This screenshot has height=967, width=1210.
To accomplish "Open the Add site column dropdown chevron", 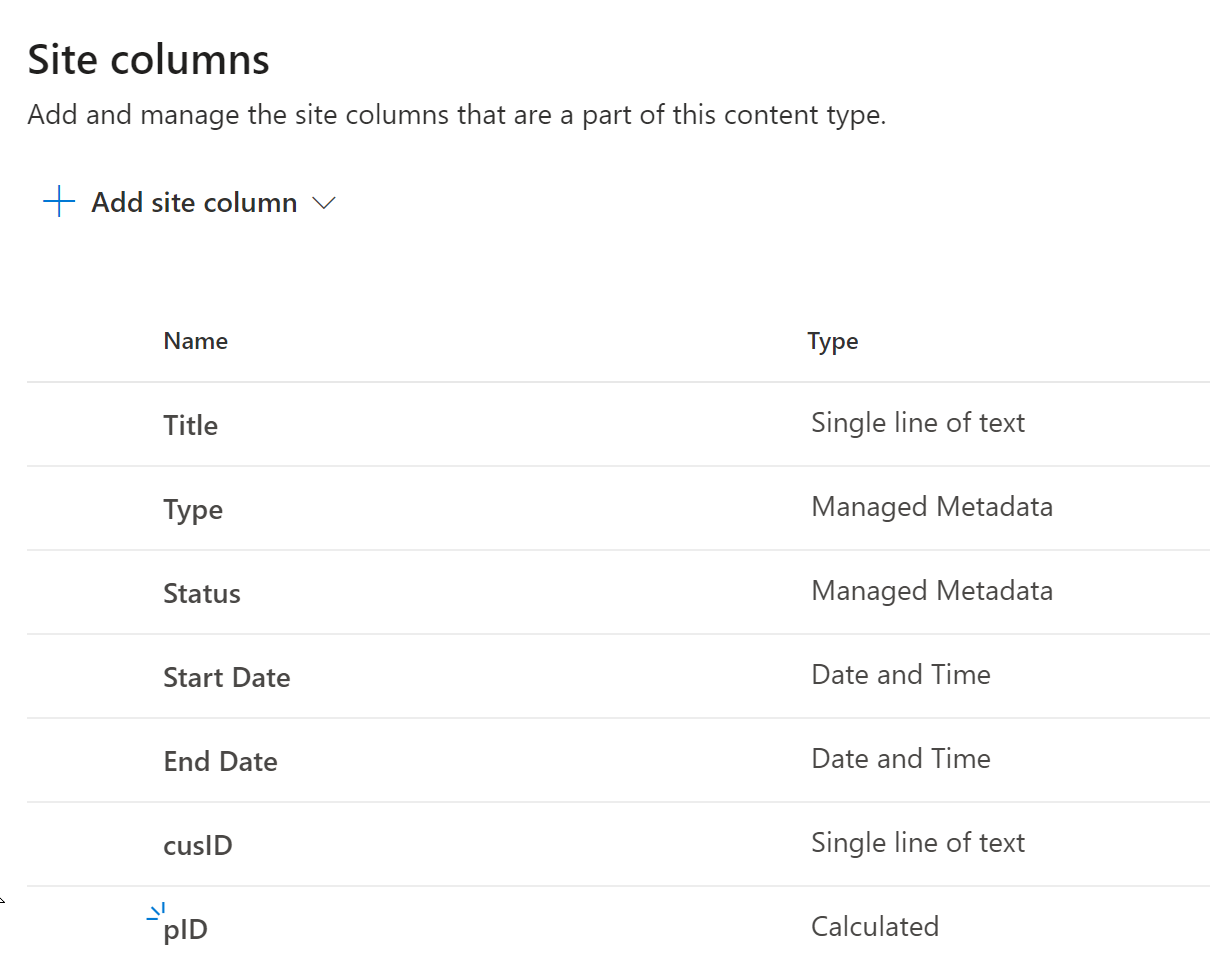I will [323, 203].
